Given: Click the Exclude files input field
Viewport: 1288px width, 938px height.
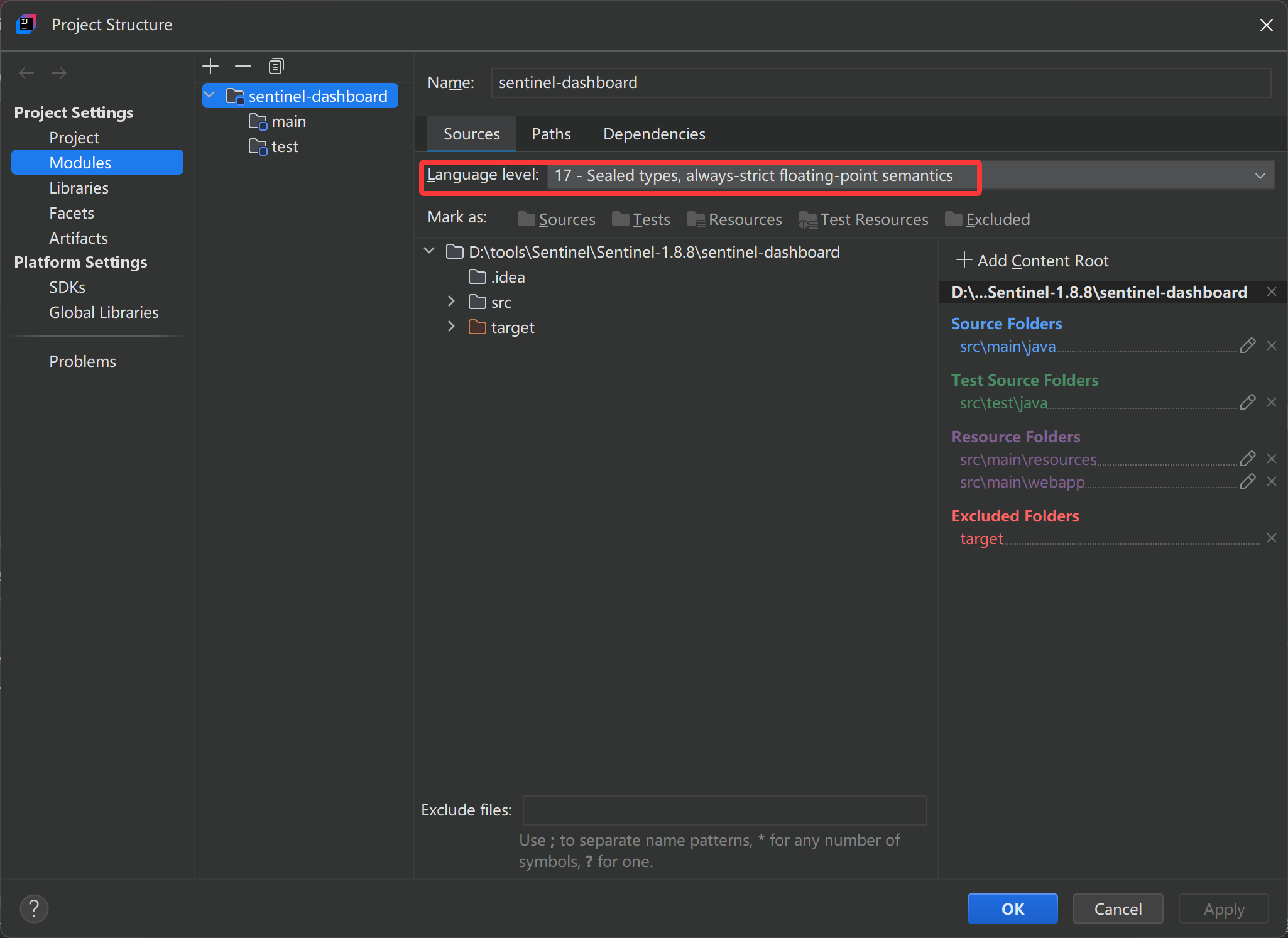Looking at the screenshot, I should pyautogui.click(x=724, y=810).
